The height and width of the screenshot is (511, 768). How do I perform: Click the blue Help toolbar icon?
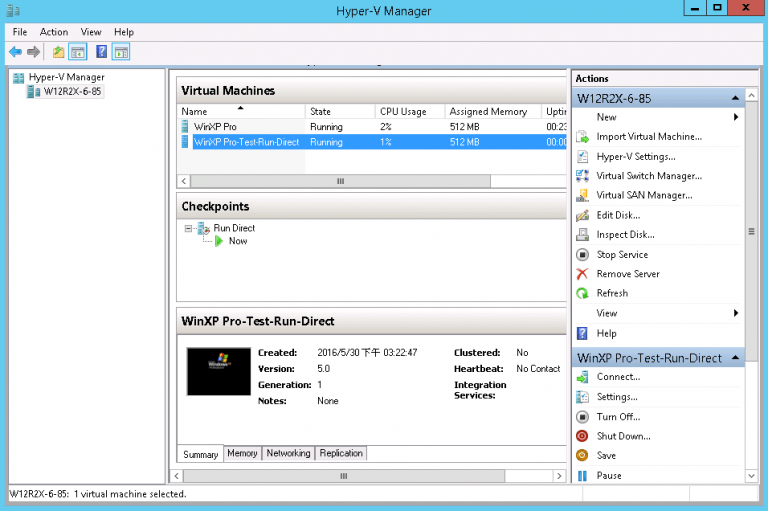point(101,51)
